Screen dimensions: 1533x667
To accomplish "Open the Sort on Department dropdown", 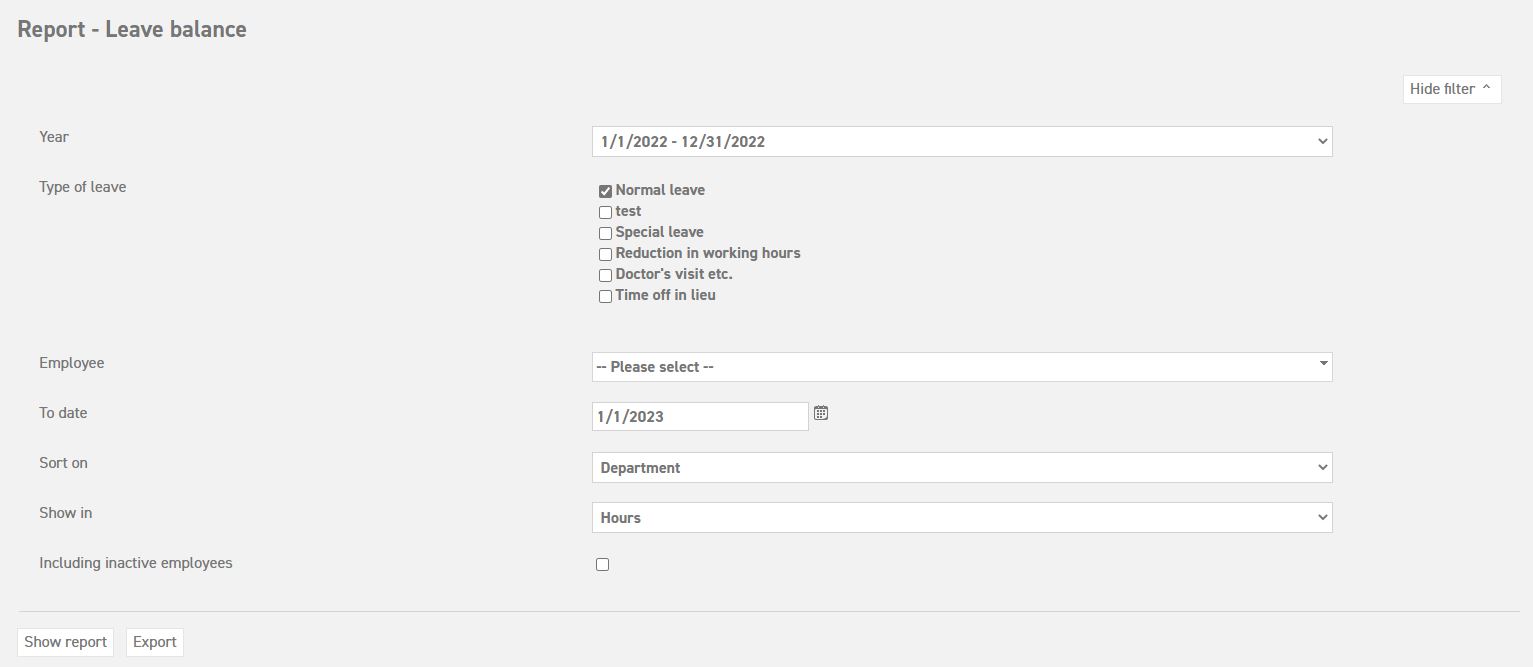I will [961, 468].
